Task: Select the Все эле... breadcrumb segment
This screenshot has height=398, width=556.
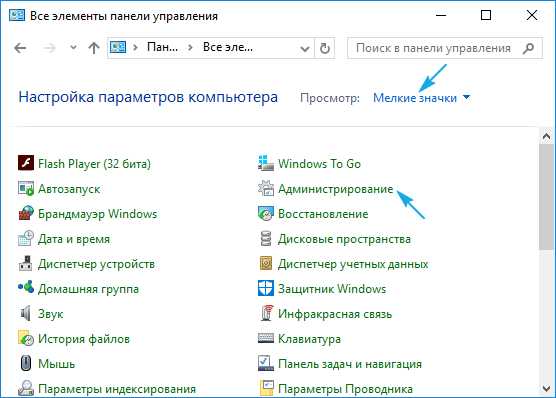Action: [228, 47]
